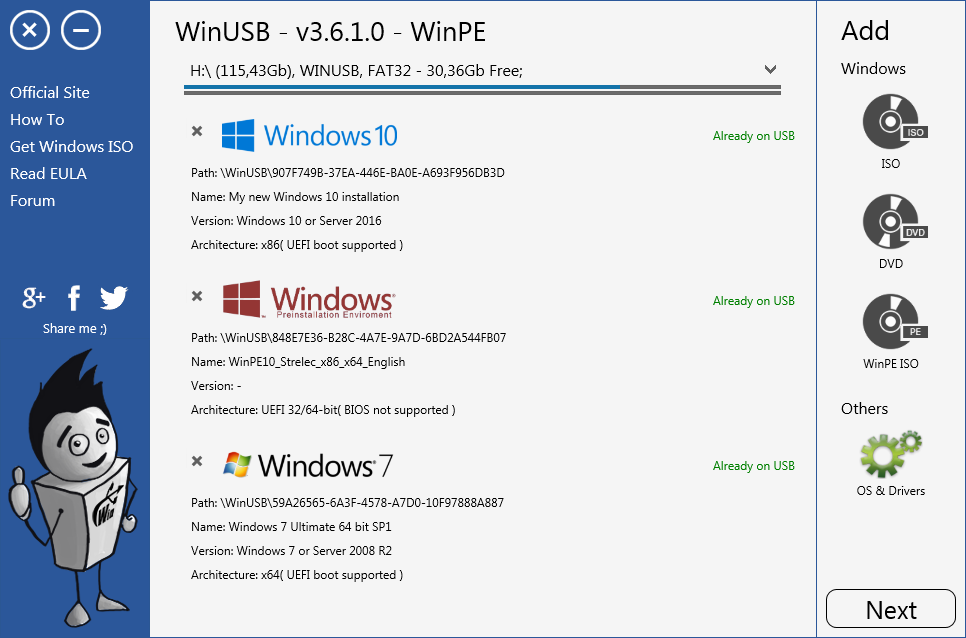Screen dimensions: 966x638
Task: Open the Read EULA link
Action: point(48,173)
